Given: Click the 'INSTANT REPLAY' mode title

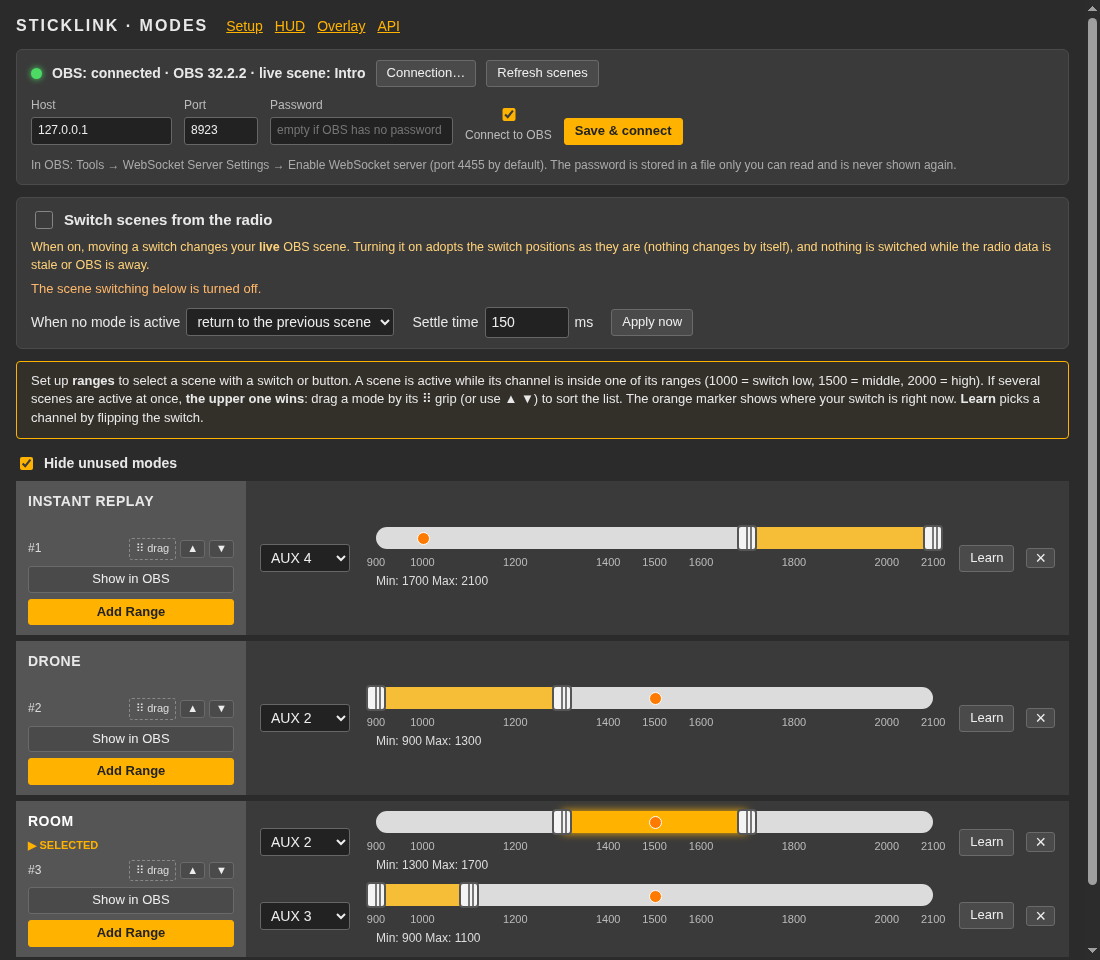Looking at the screenshot, I should coord(90,502).
